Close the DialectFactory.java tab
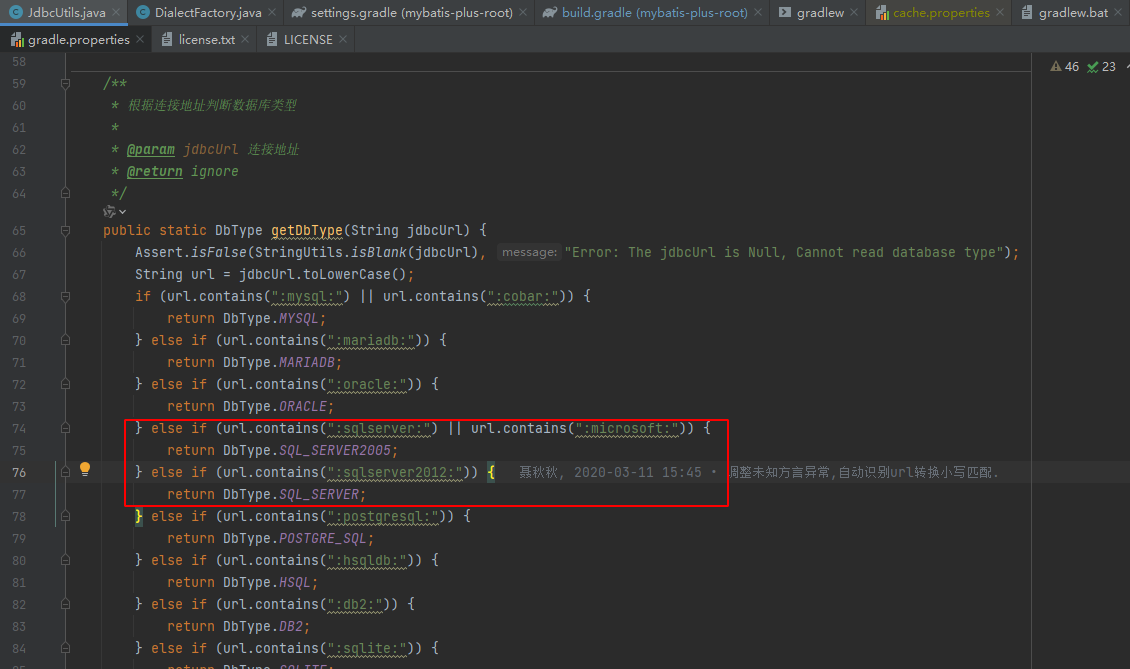1130x669 pixels. click(274, 13)
